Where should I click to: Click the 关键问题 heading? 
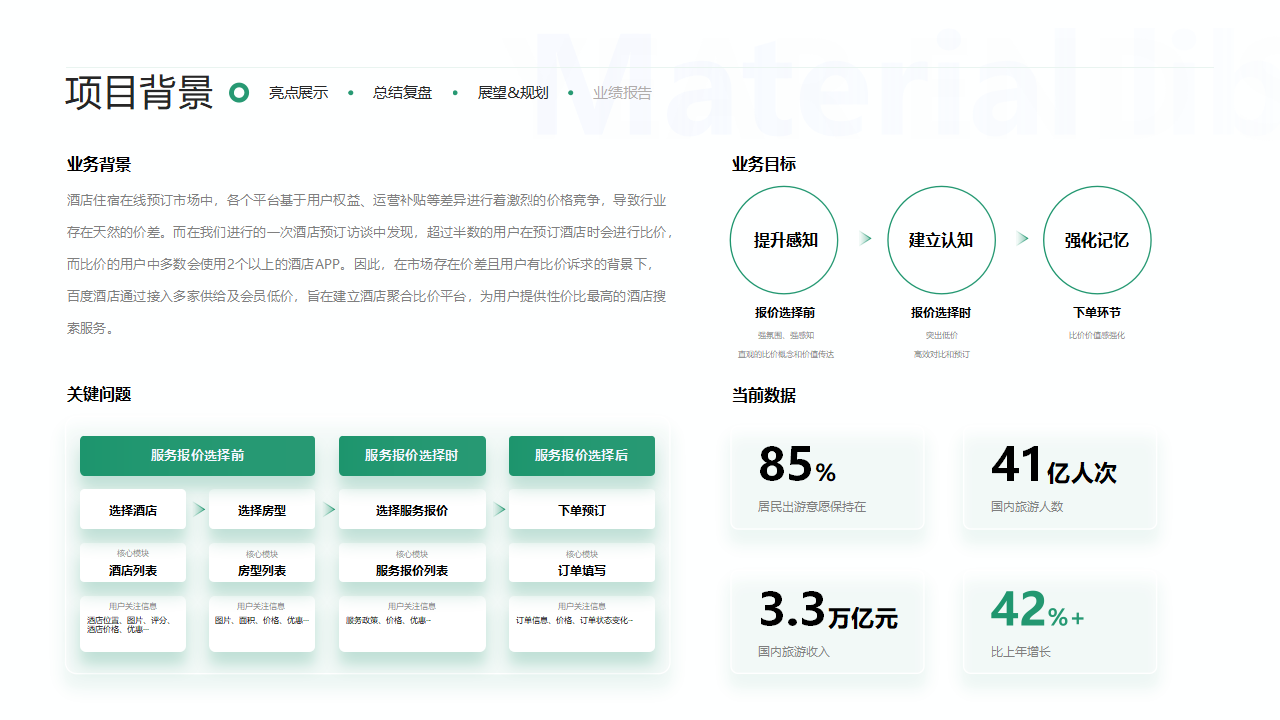99,395
